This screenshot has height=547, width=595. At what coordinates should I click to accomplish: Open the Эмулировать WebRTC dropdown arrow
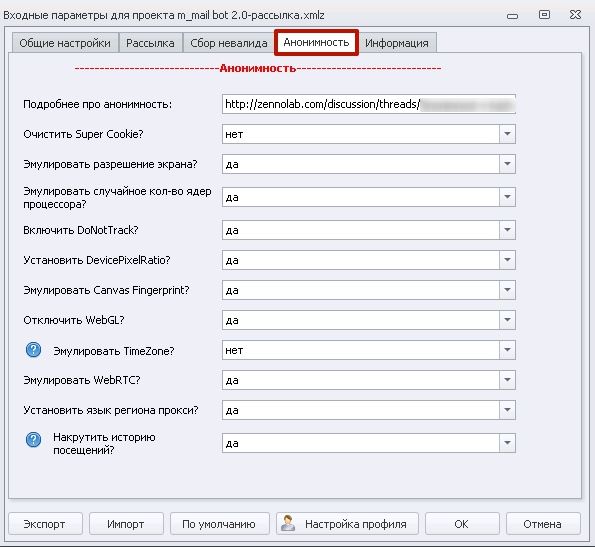pyautogui.click(x=507, y=380)
